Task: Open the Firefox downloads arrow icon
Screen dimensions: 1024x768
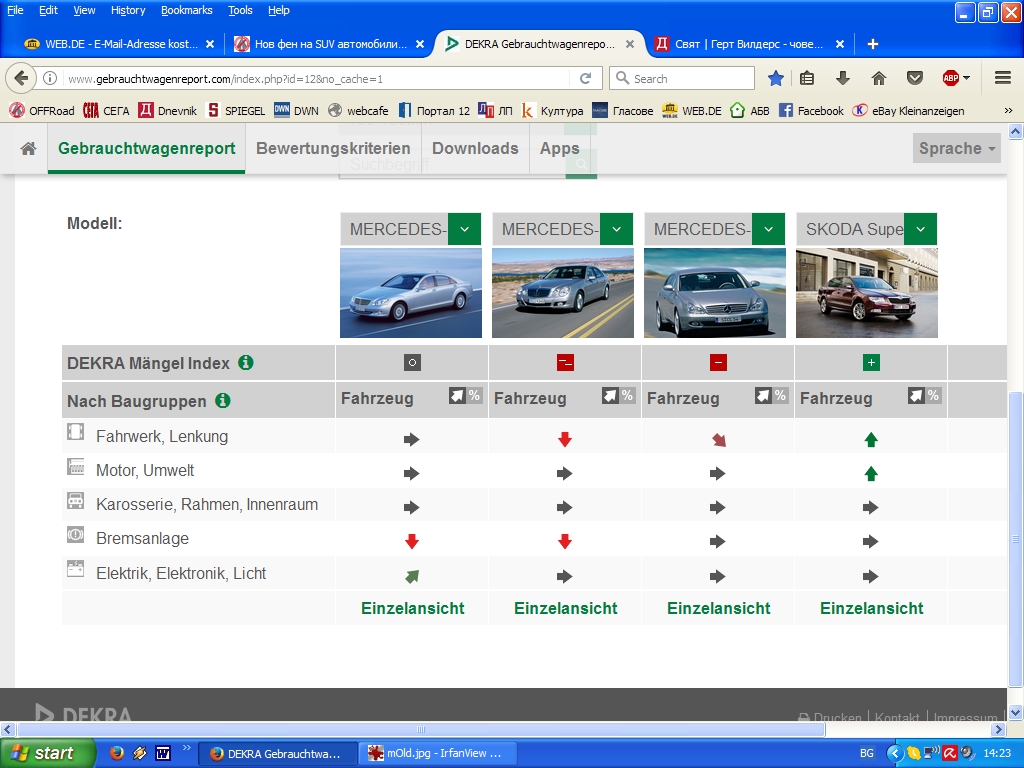Action: 843,78
